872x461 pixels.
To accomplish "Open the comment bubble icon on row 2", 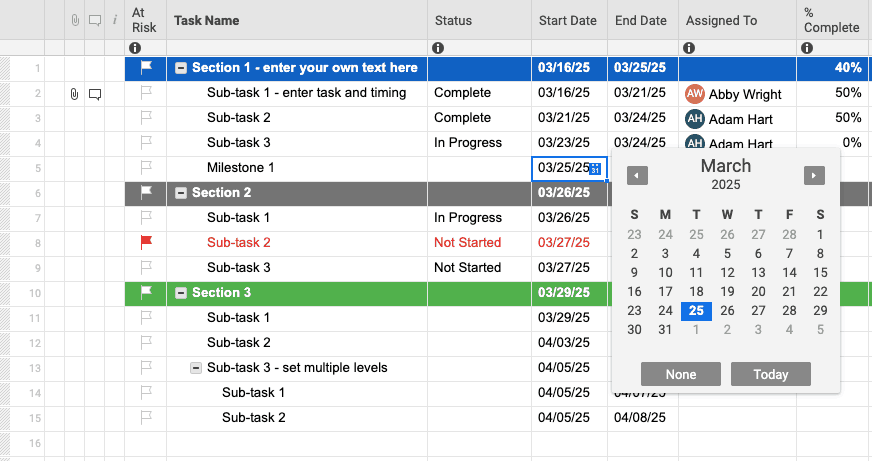I will coord(95,94).
